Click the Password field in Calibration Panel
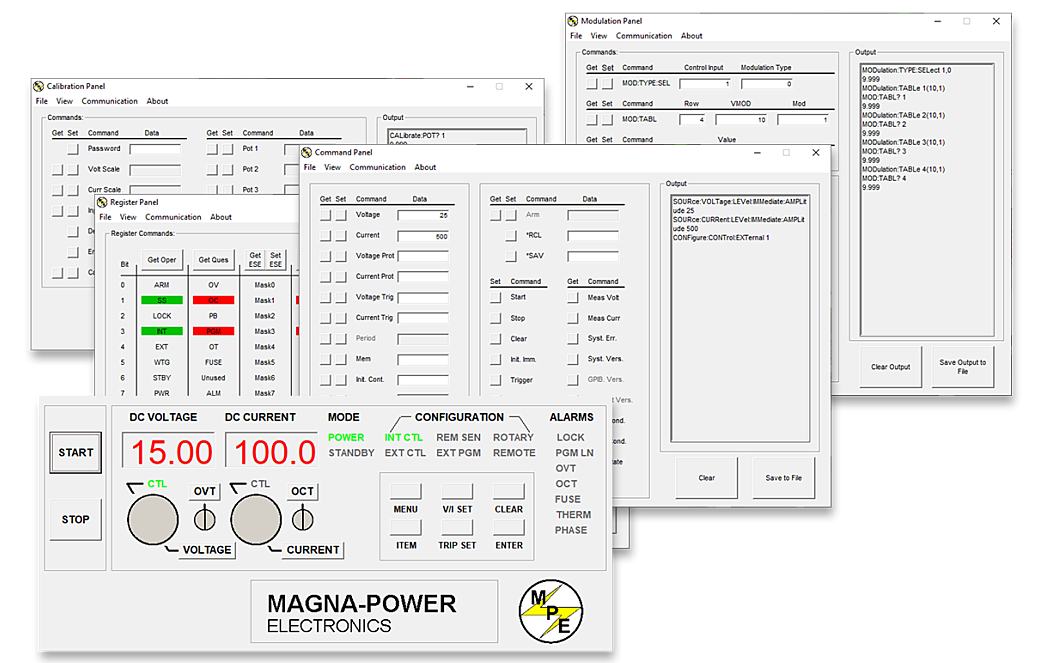 click(155, 149)
